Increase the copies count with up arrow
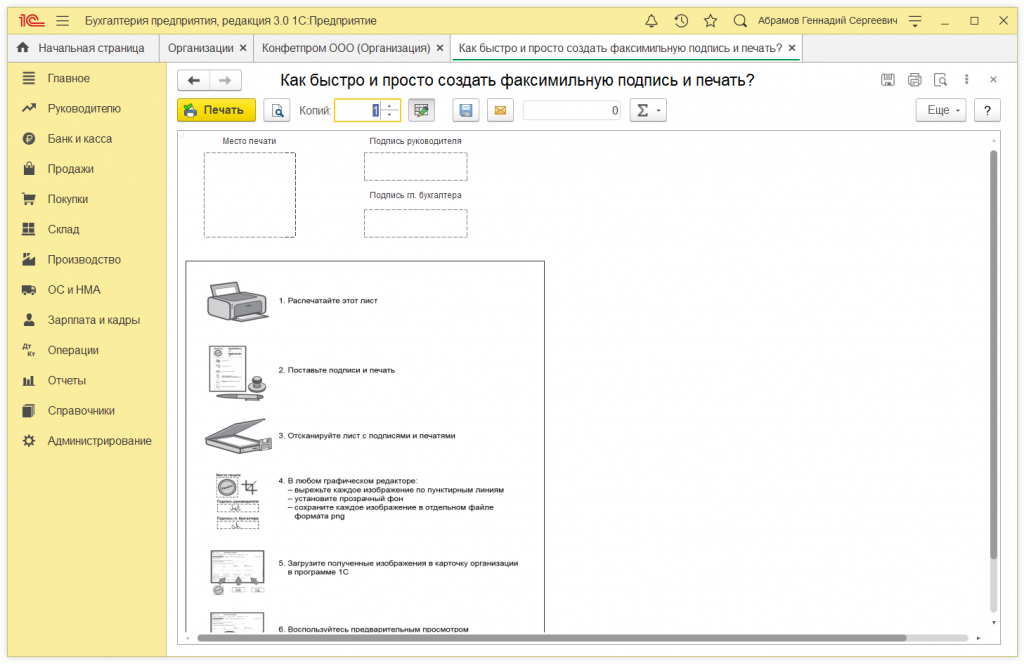Viewport: 1024px width, 664px height. click(x=391, y=106)
